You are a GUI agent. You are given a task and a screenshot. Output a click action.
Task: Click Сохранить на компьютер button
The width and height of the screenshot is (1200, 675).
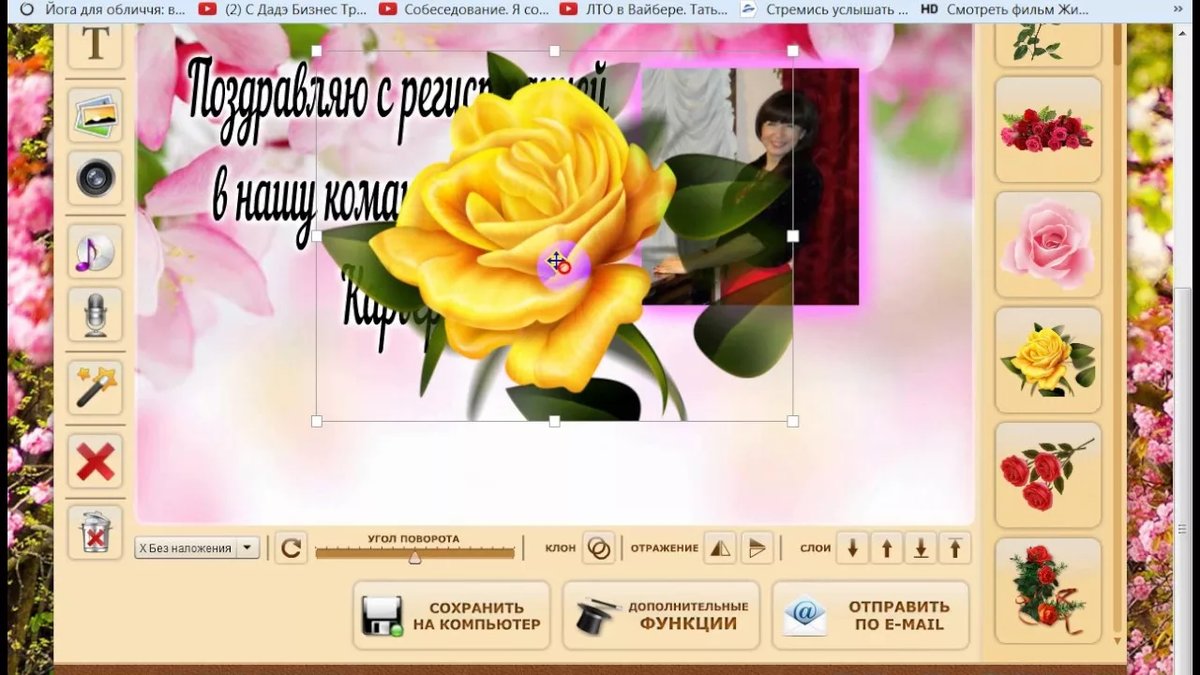[x=452, y=615]
